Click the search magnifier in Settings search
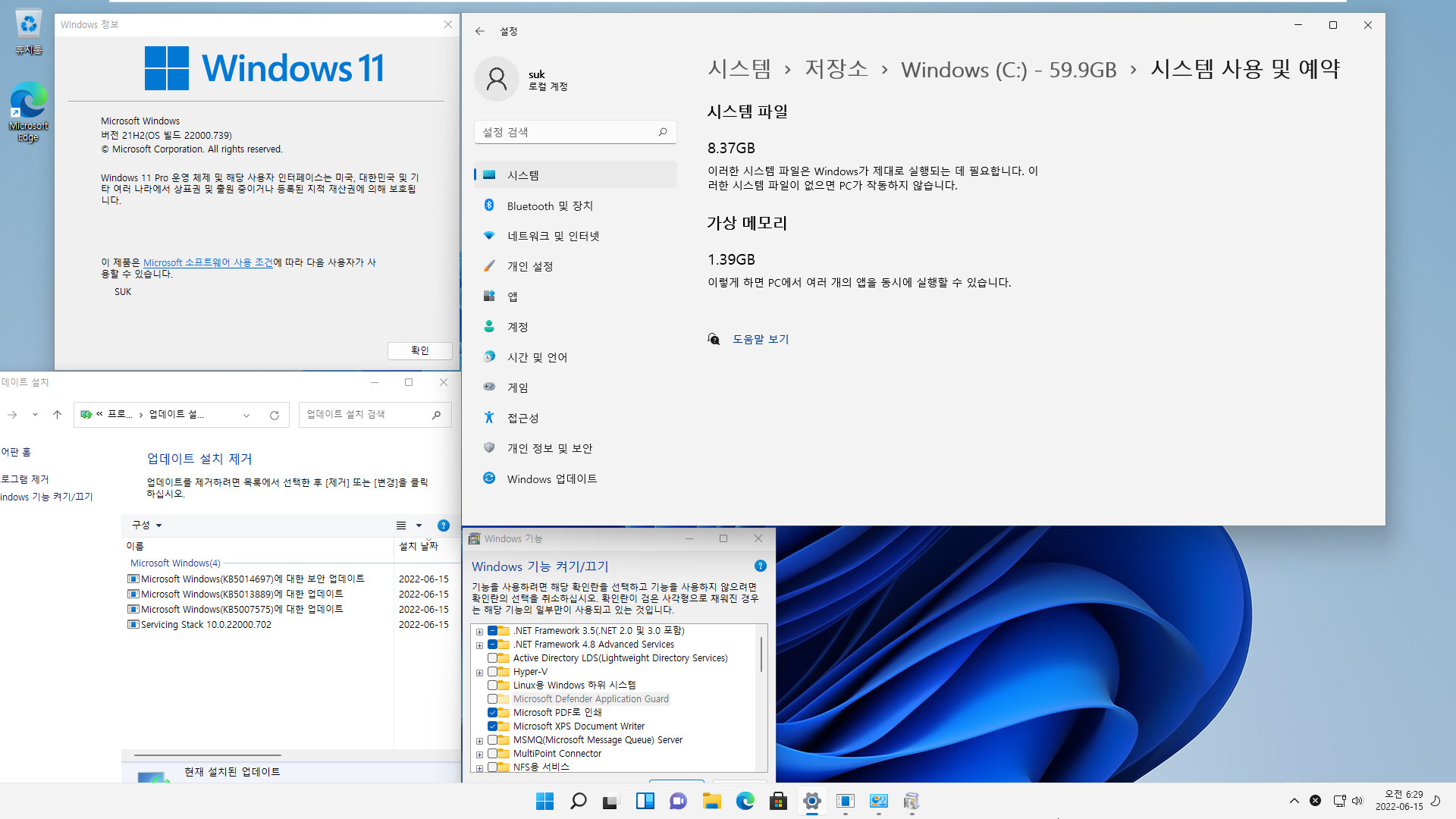This screenshot has height=819, width=1456. coord(663,132)
